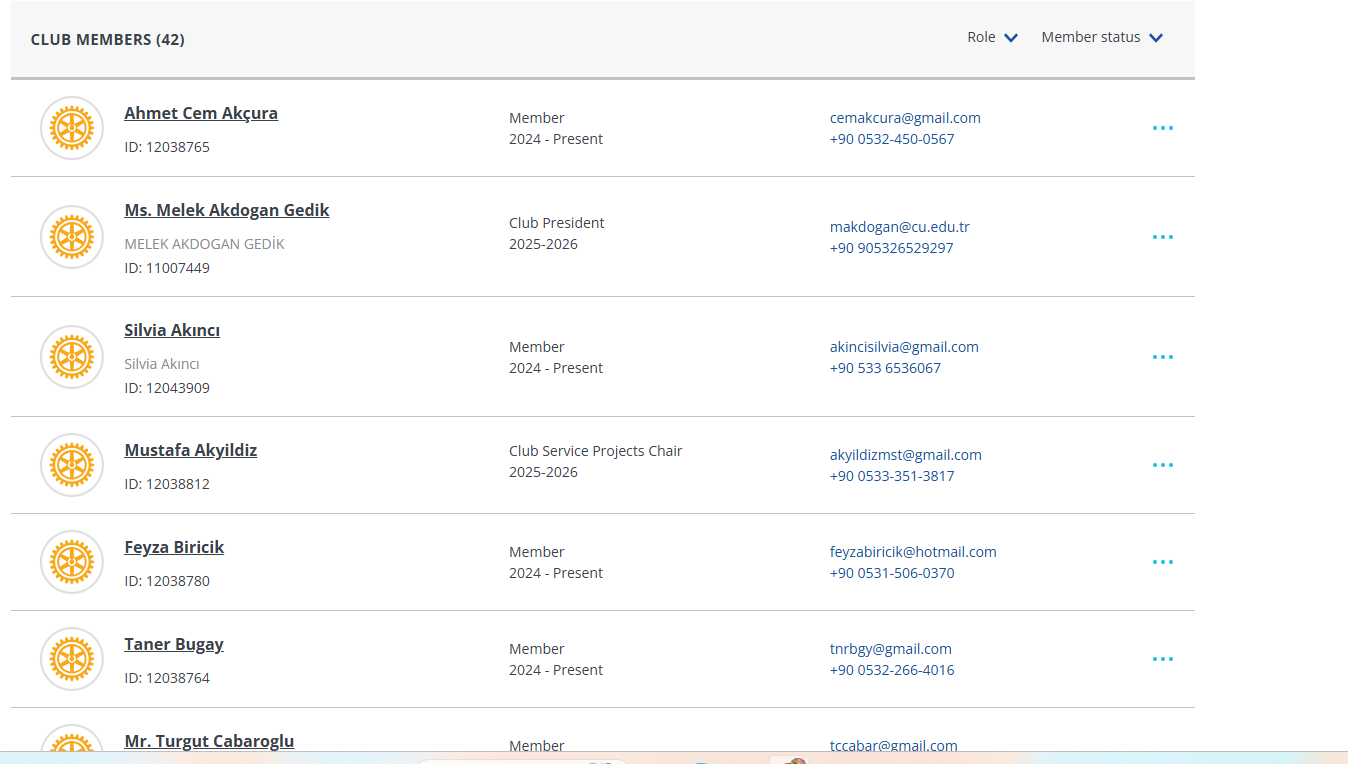Open more options for Feyza Biricik

coord(1162,562)
